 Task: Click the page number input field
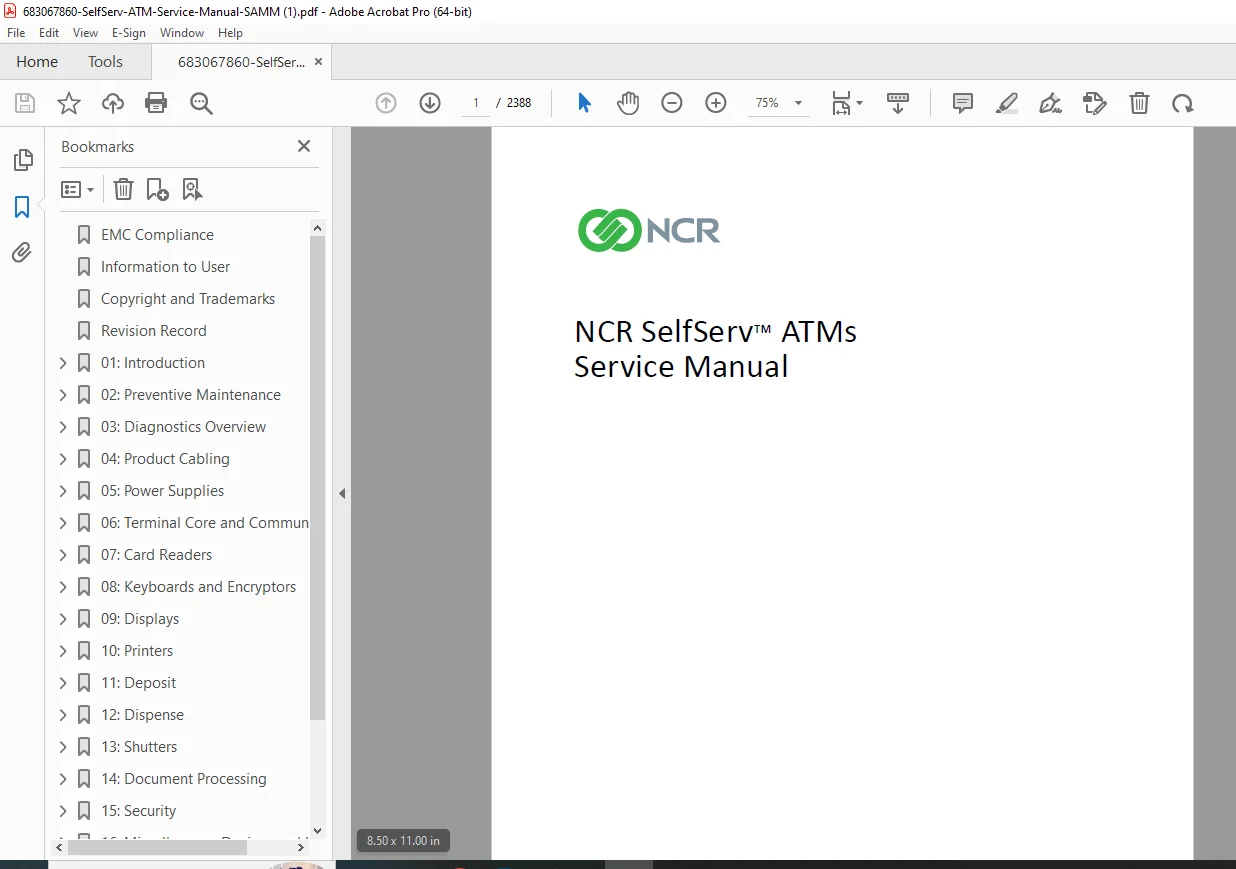pos(476,103)
